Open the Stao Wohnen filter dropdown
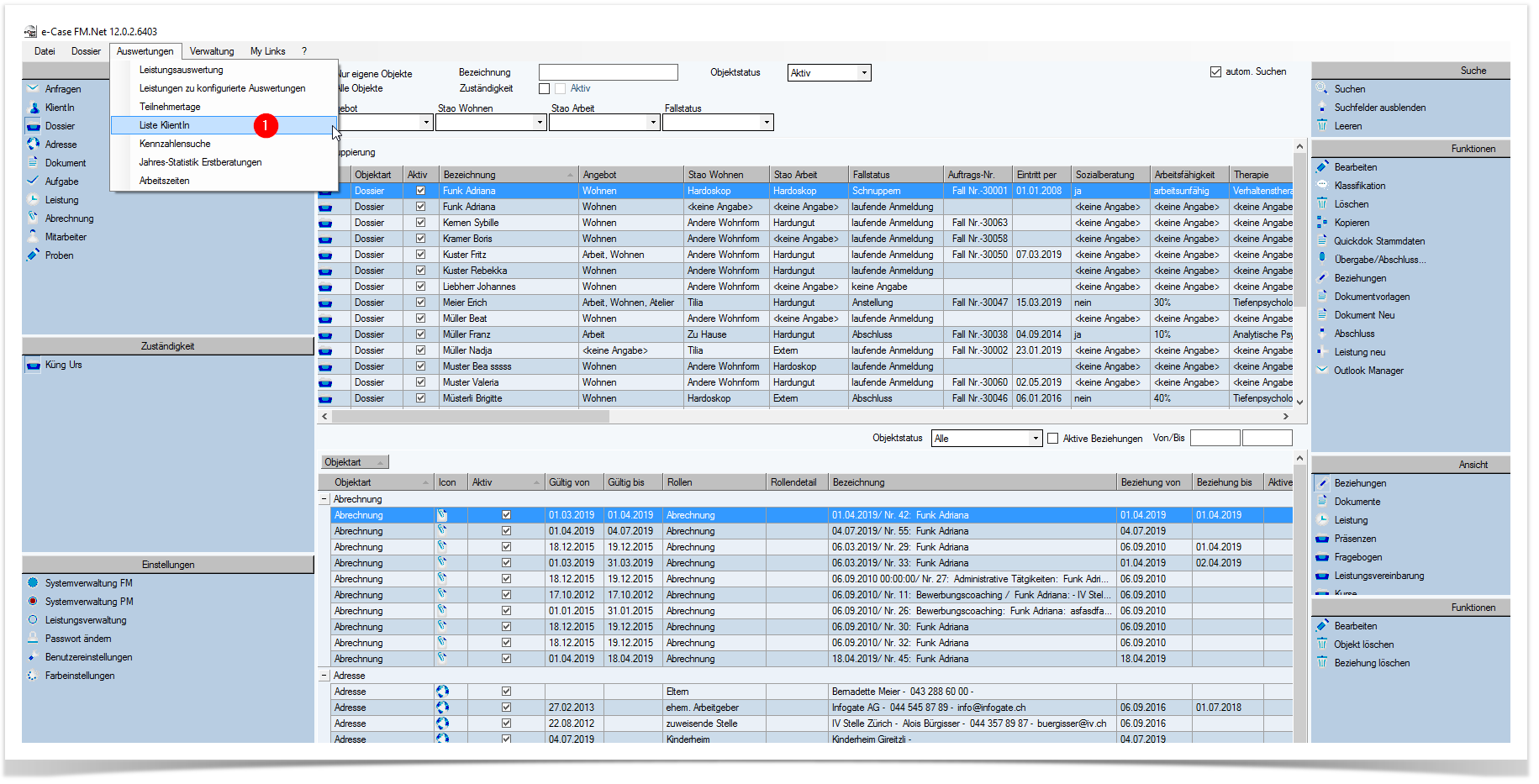Image resolution: width=1539 pixels, height=784 pixels. click(x=540, y=123)
